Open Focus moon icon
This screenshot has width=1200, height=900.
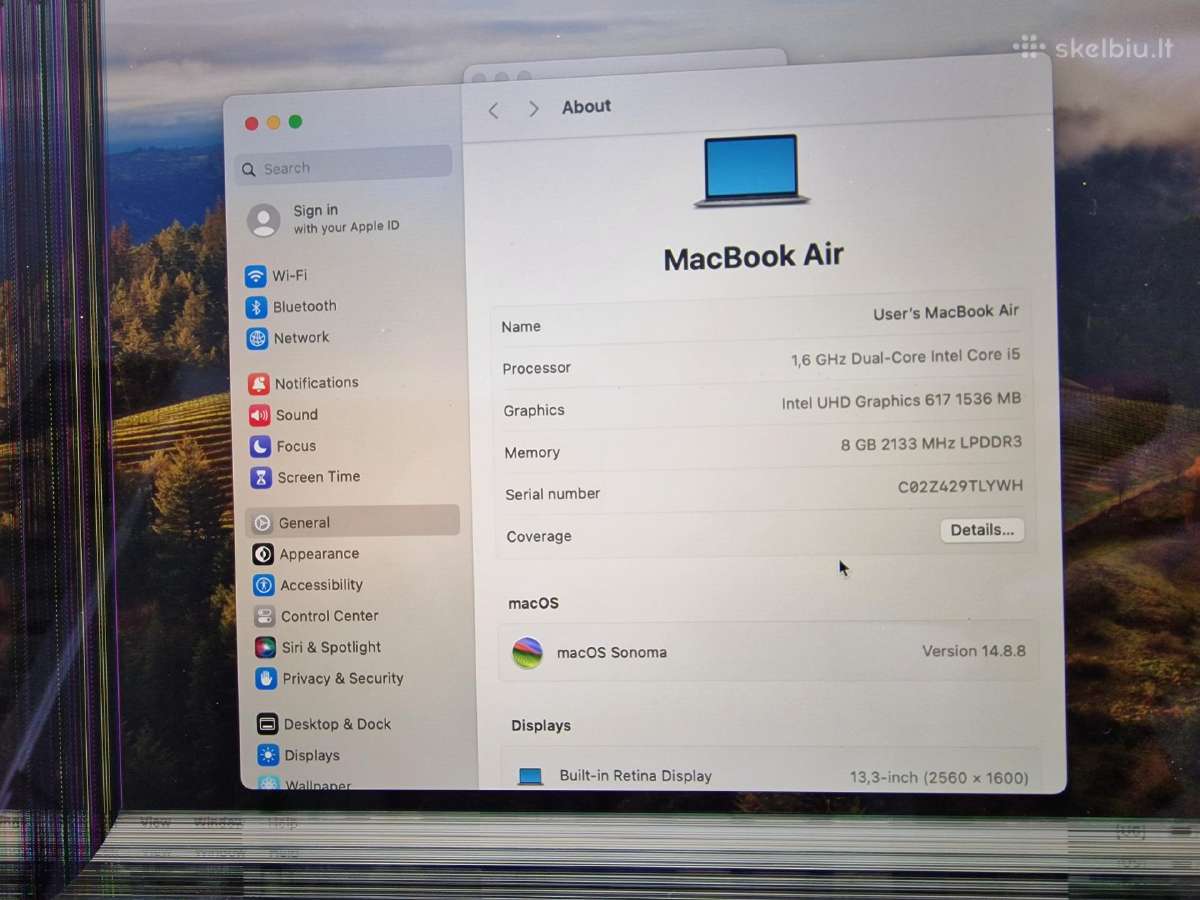click(x=260, y=447)
